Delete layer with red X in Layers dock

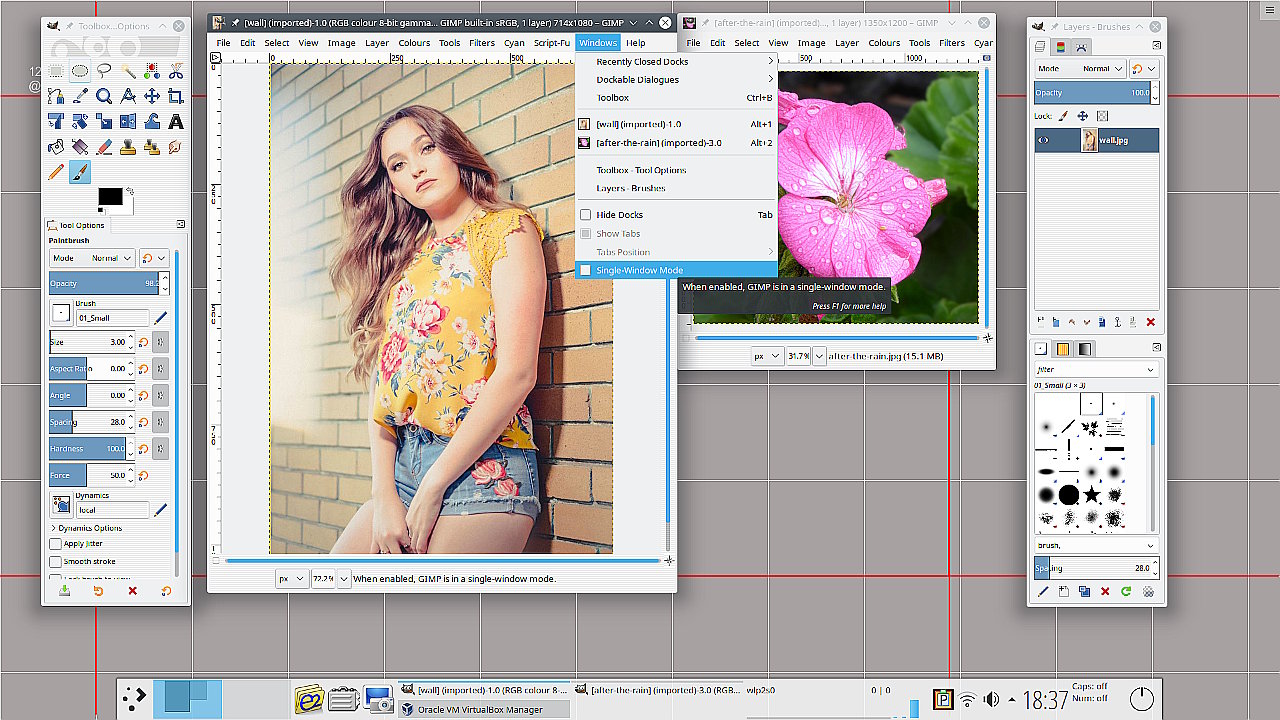click(x=1151, y=322)
